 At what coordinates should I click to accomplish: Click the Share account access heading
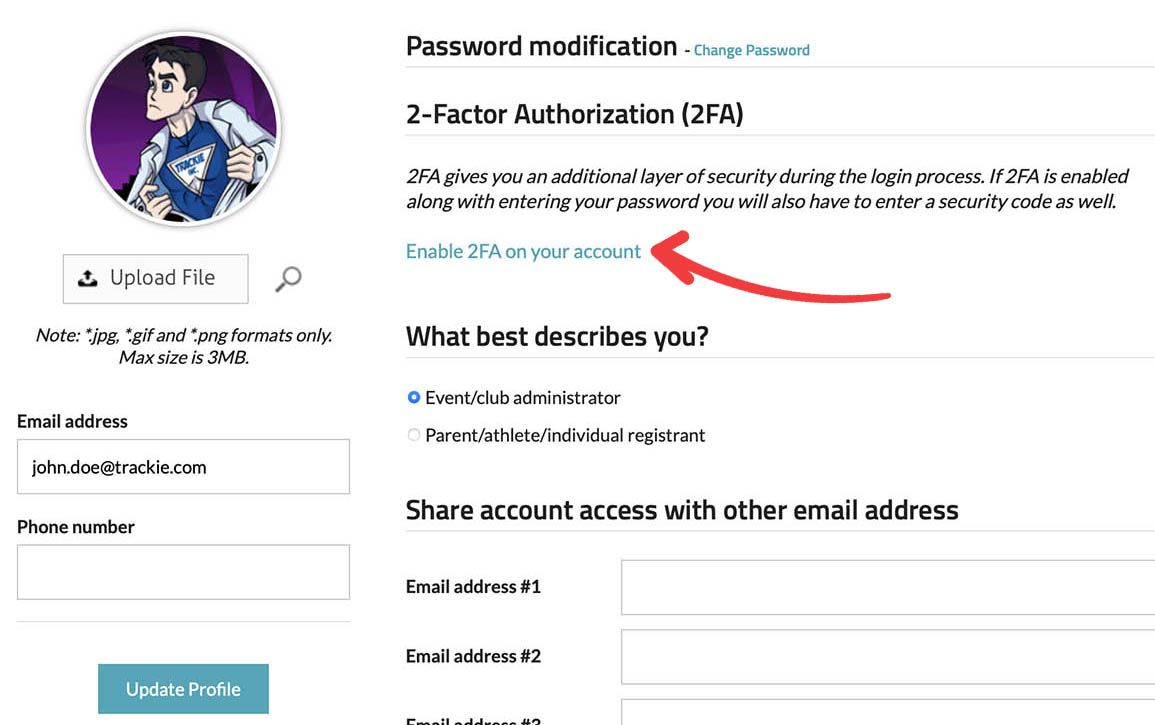coord(681,510)
